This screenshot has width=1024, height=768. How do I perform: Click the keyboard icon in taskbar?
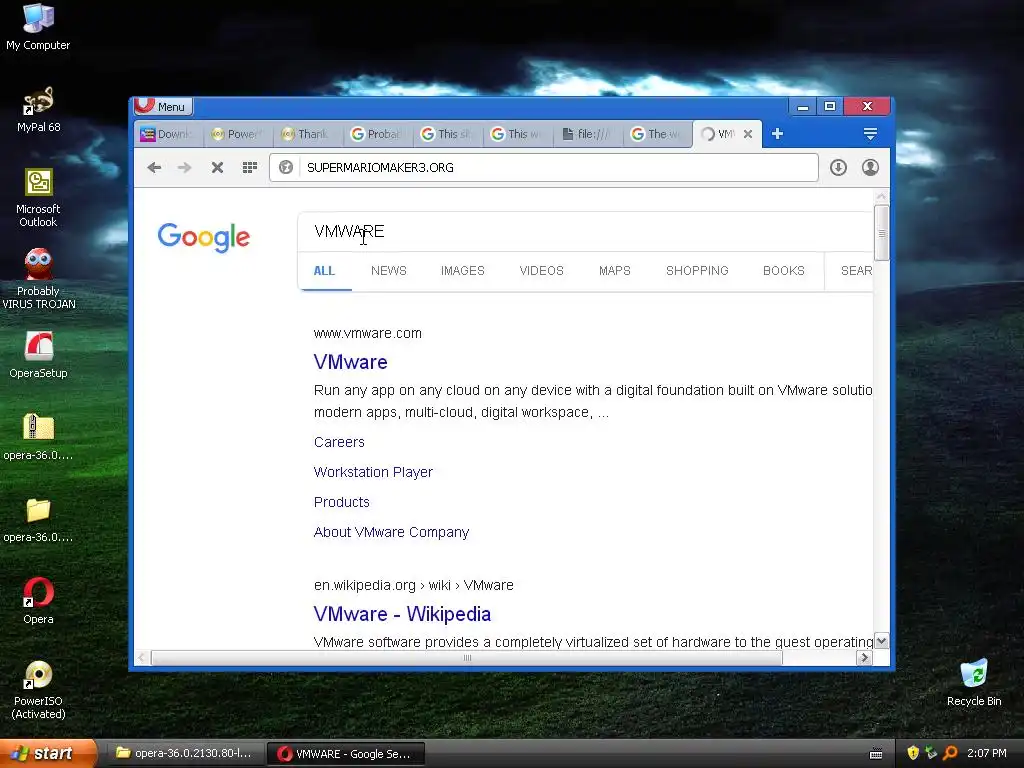[x=876, y=754]
